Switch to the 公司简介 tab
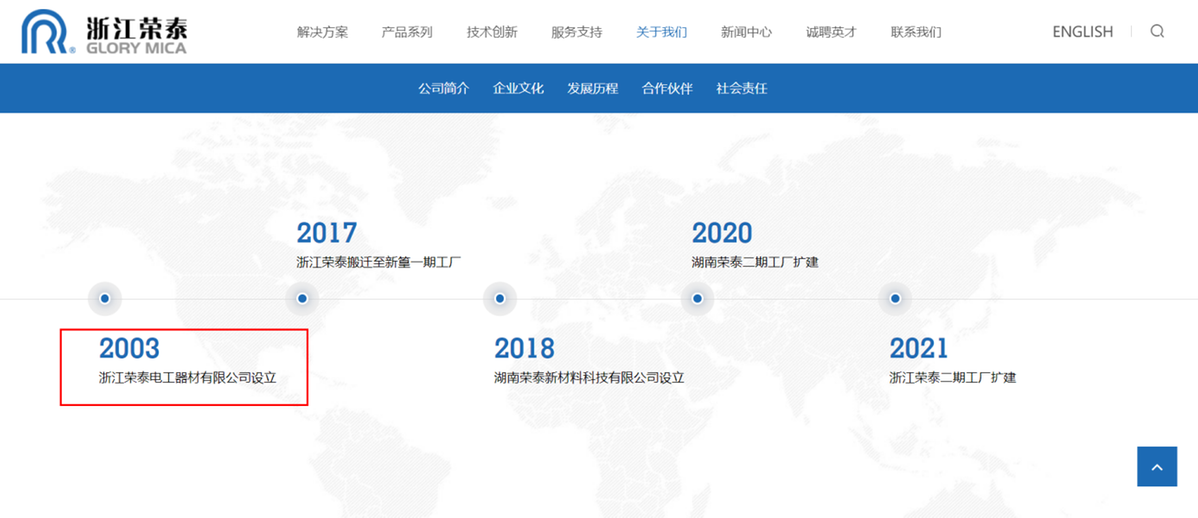Screen dimensions: 1198x518 point(444,88)
